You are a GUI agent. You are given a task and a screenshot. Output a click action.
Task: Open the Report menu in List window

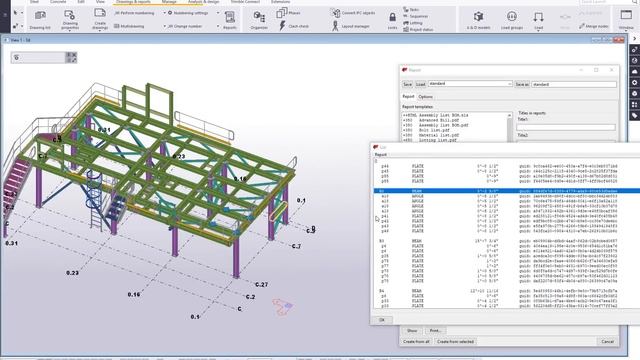tap(380, 155)
